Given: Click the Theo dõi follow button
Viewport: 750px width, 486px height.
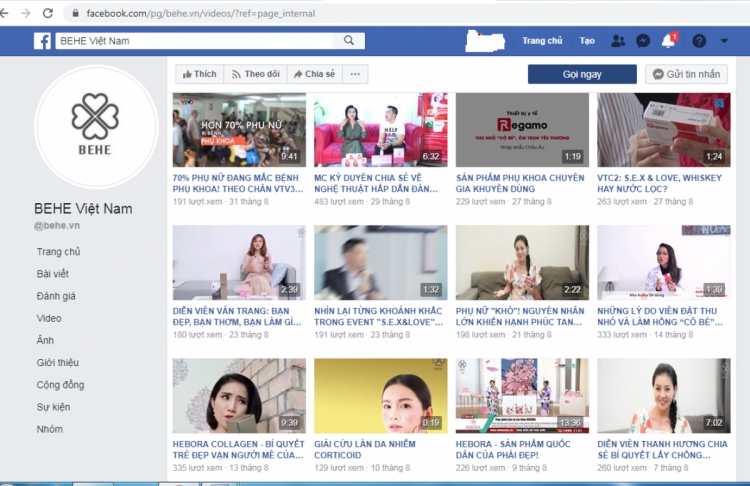Looking at the screenshot, I should pyautogui.click(x=255, y=74).
